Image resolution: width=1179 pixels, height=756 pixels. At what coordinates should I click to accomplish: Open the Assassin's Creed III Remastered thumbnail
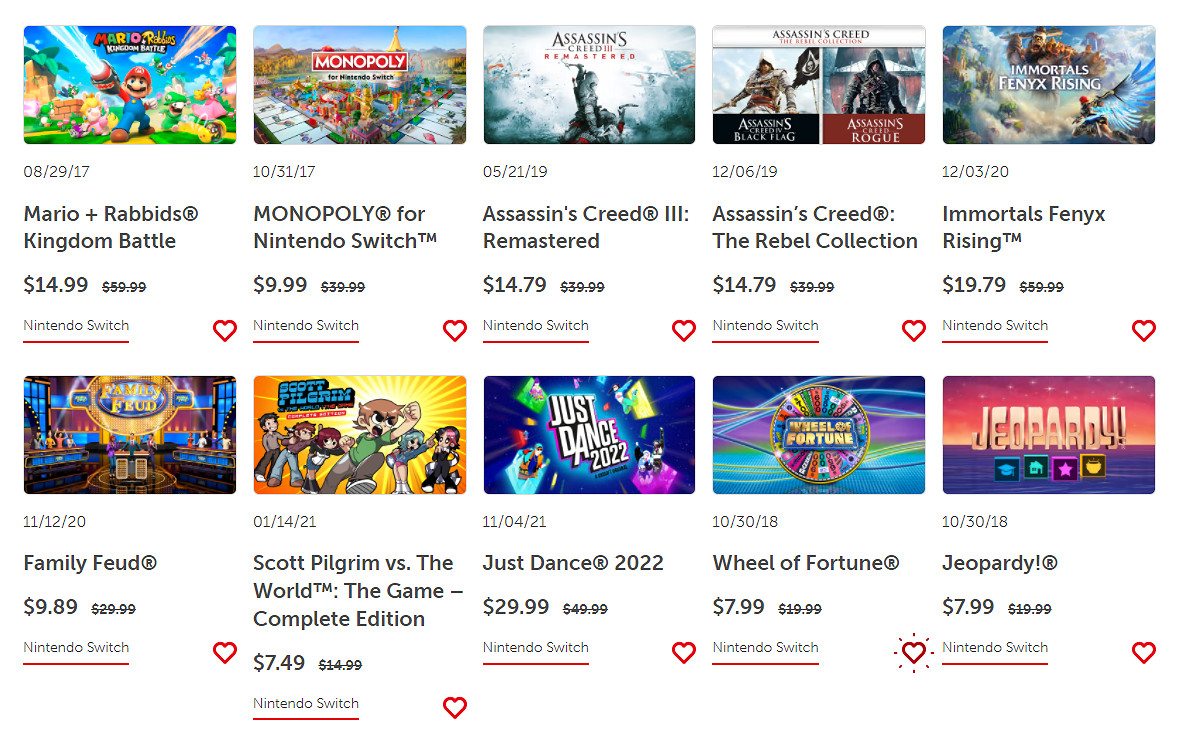point(589,85)
